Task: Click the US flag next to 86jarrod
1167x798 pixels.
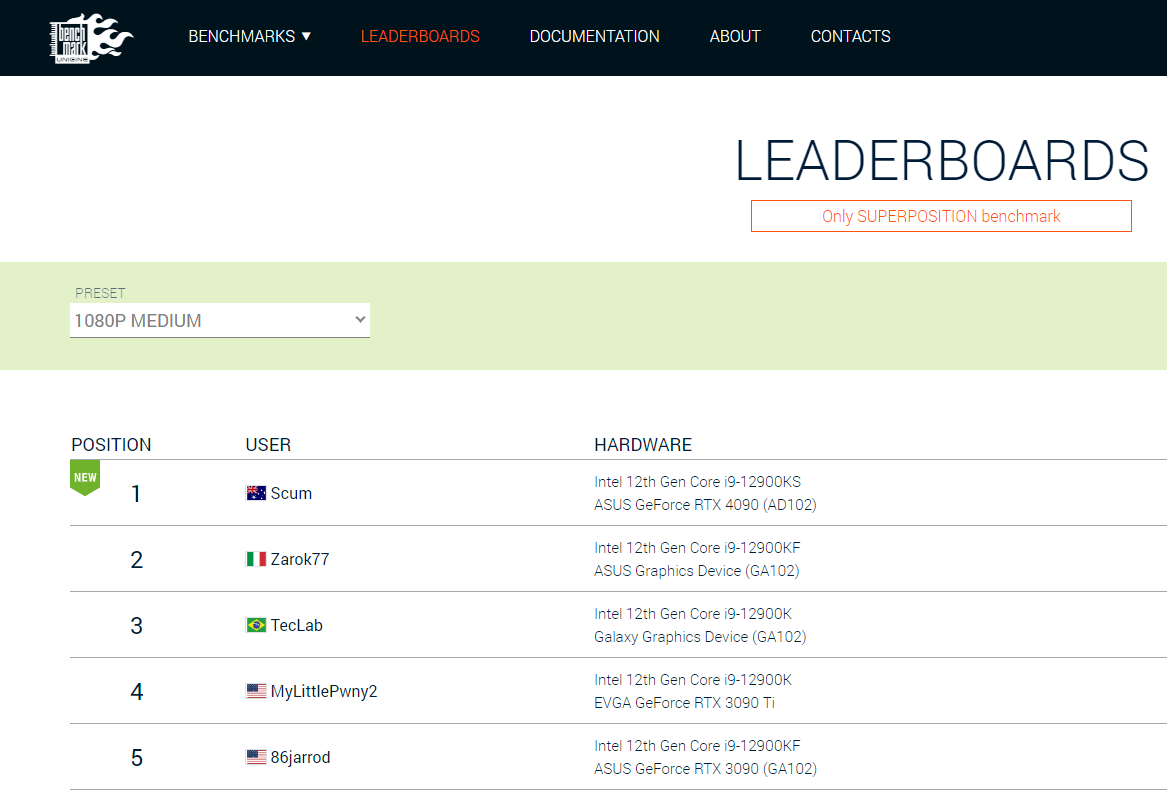Action: point(256,757)
